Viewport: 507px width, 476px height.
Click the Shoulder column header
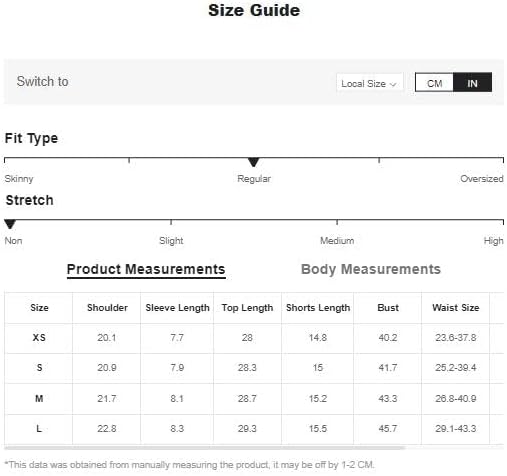click(107, 307)
